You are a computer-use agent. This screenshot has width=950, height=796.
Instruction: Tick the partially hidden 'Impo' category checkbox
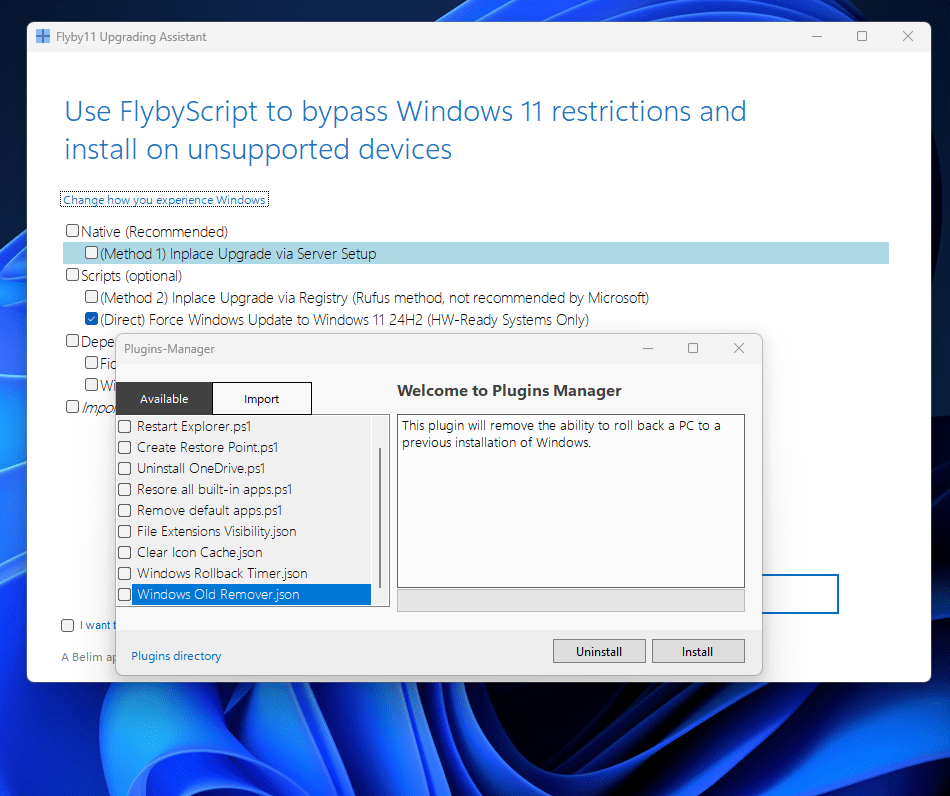click(x=72, y=406)
